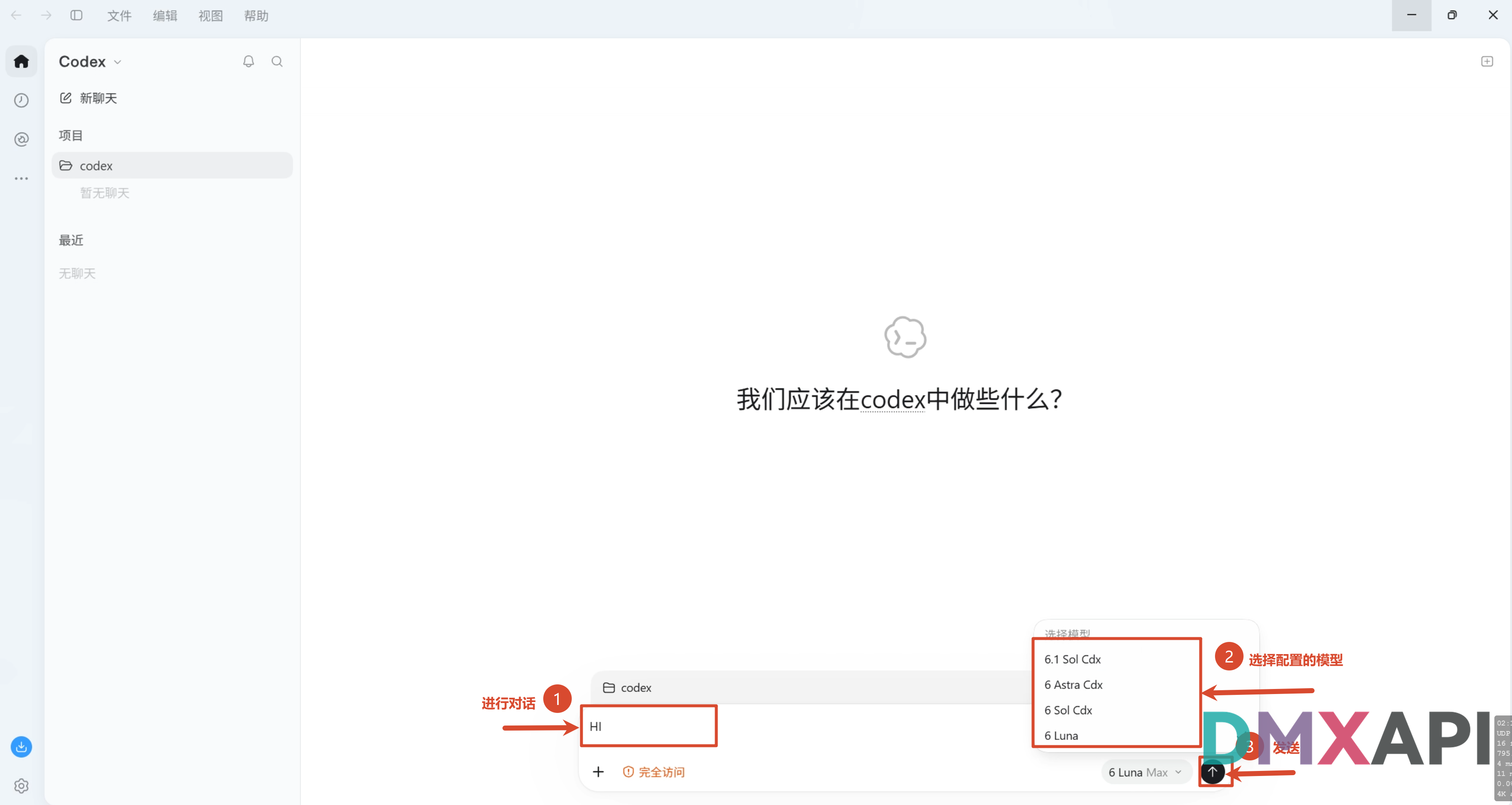Screen dimensions: 1512x805
Task: Click the warning icon beside 完全访问
Action: pos(628,772)
